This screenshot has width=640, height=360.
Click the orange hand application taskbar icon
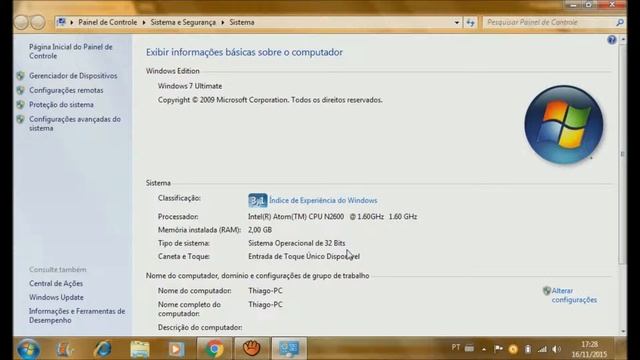[252, 349]
